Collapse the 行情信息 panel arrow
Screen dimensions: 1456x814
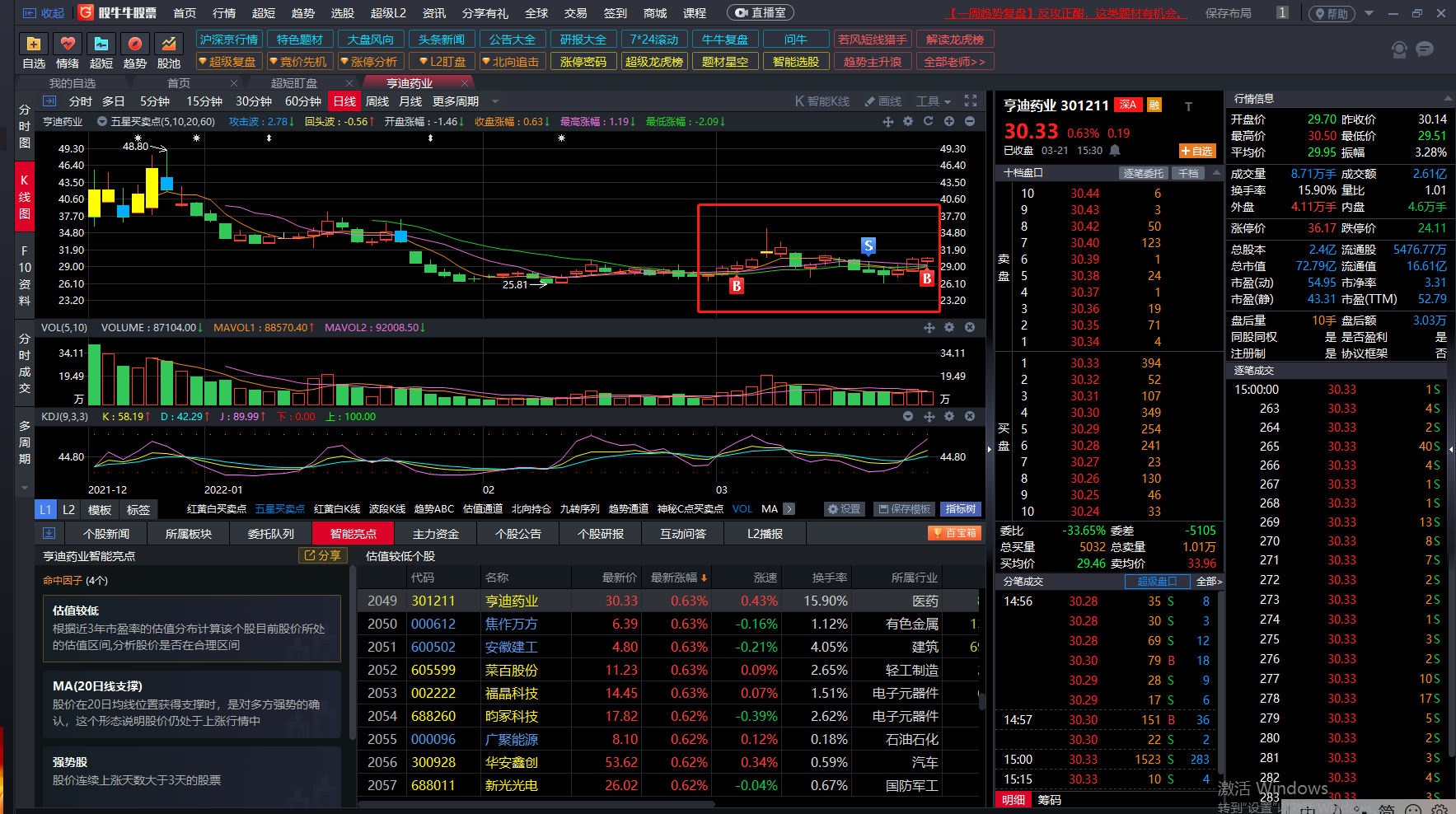[x=1447, y=99]
